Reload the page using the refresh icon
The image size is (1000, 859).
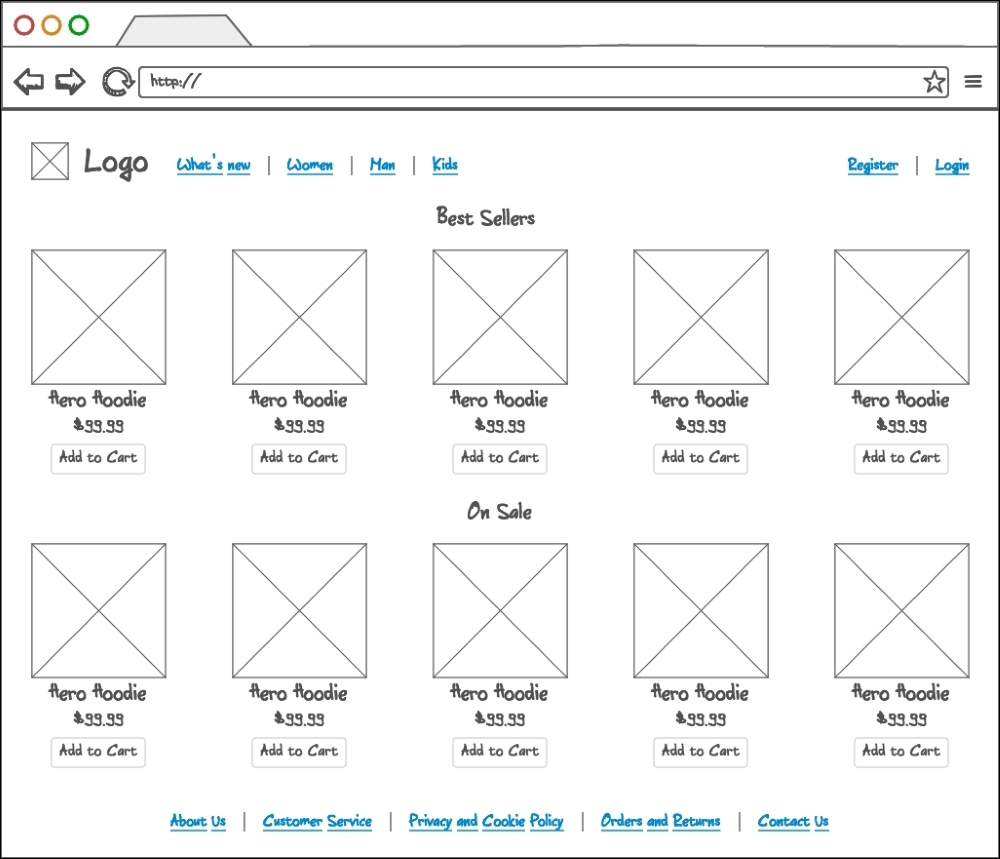coord(118,81)
